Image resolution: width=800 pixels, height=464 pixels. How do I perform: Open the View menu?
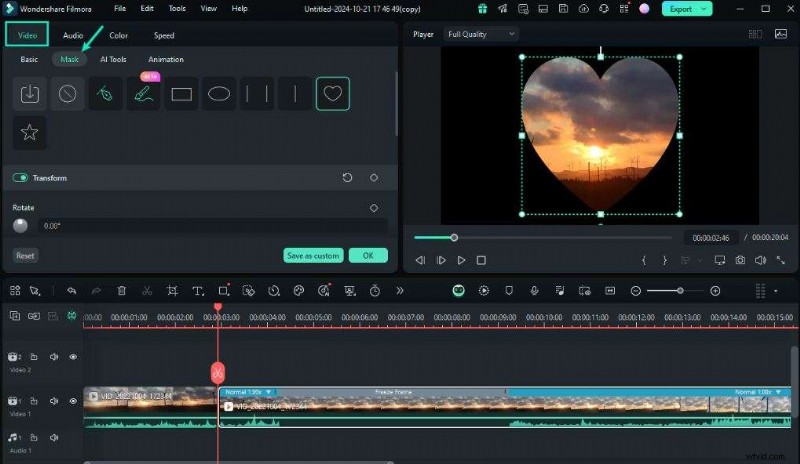pyautogui.click(x=209, y=9)
